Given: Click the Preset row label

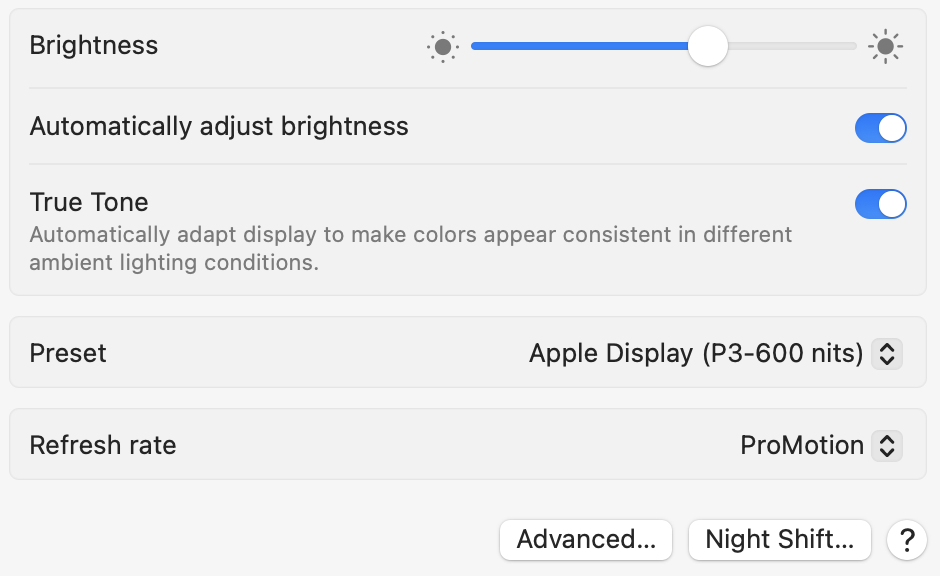Looking at the screenshot, I should click(68, 353).
